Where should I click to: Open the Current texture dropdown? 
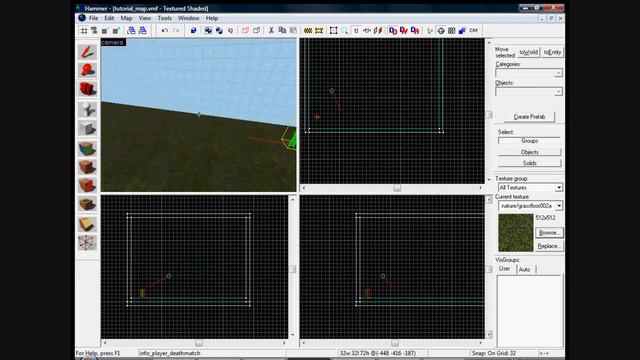point(531,206)
